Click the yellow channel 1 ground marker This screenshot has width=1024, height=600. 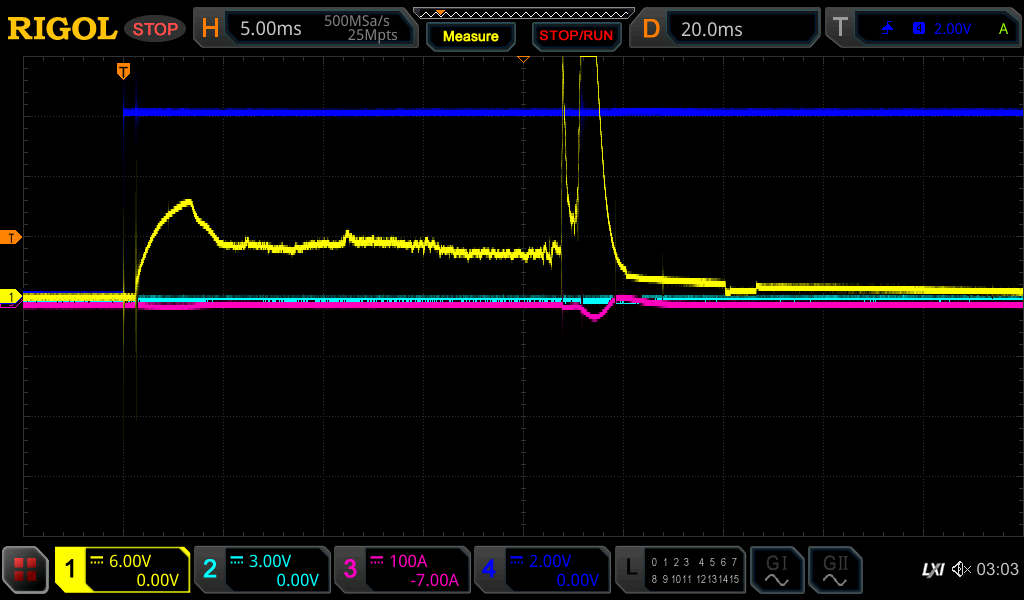tap(12, 297)
